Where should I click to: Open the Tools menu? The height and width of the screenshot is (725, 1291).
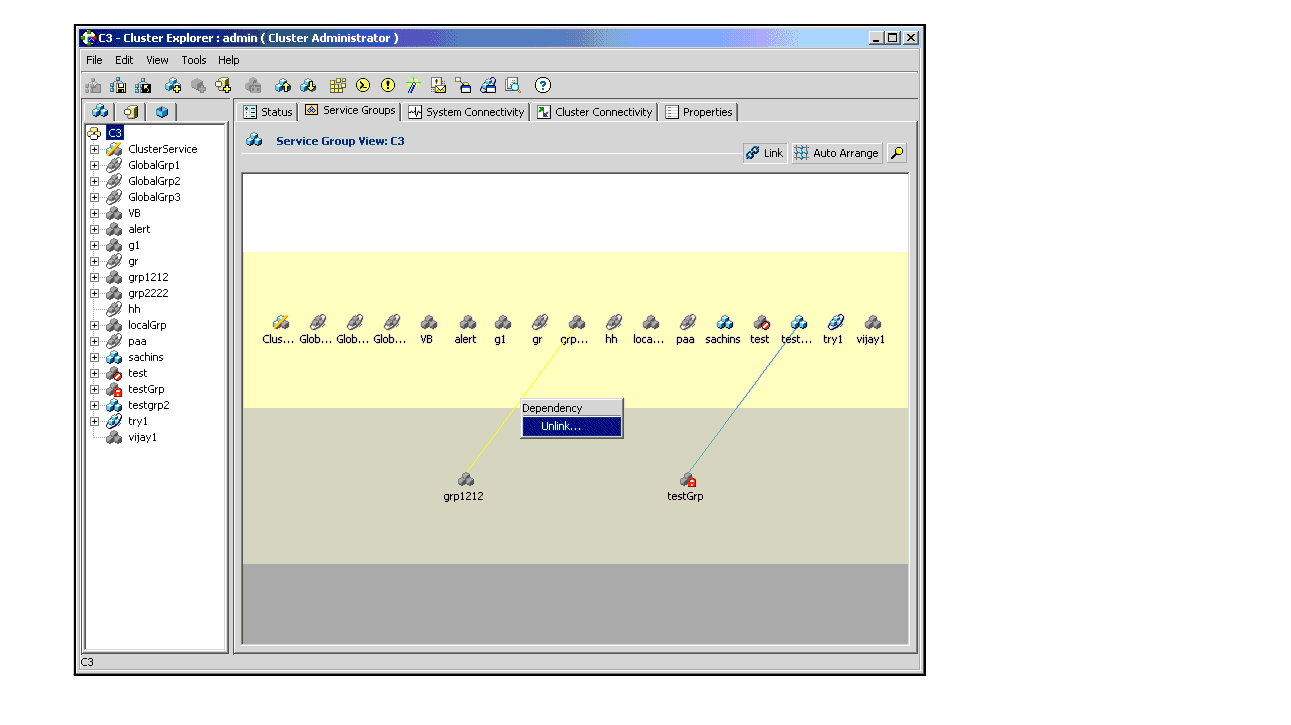(x=193, y=60)
